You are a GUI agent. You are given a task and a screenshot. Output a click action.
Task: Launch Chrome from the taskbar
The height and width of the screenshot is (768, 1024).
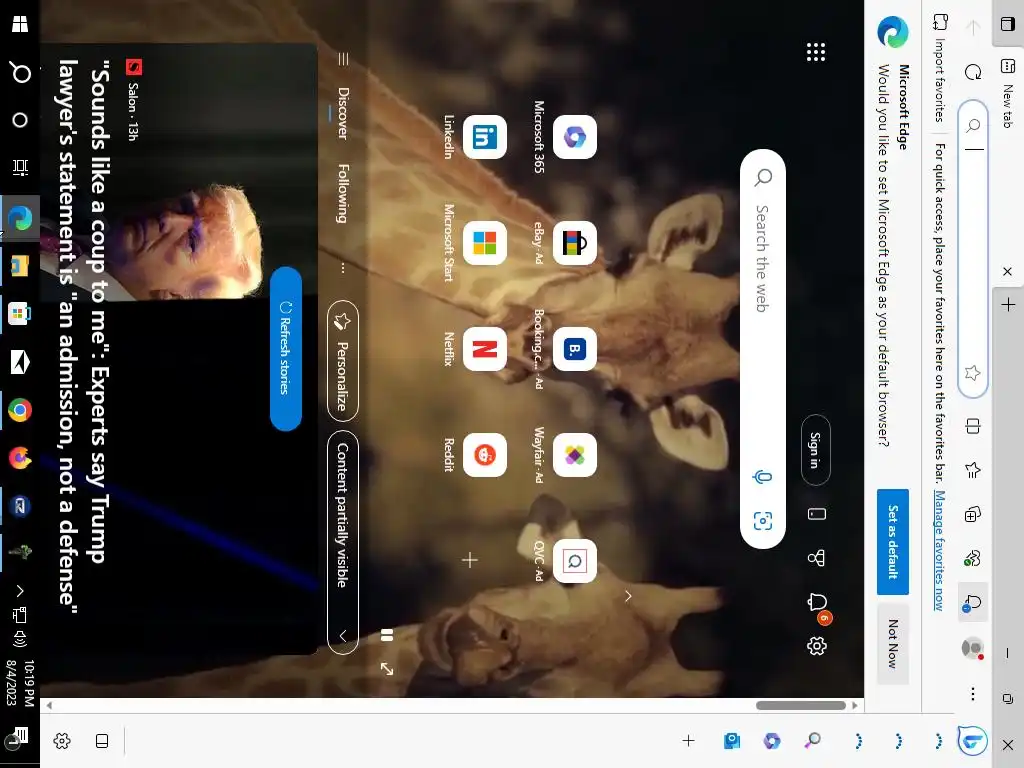(x=20, y=410)
